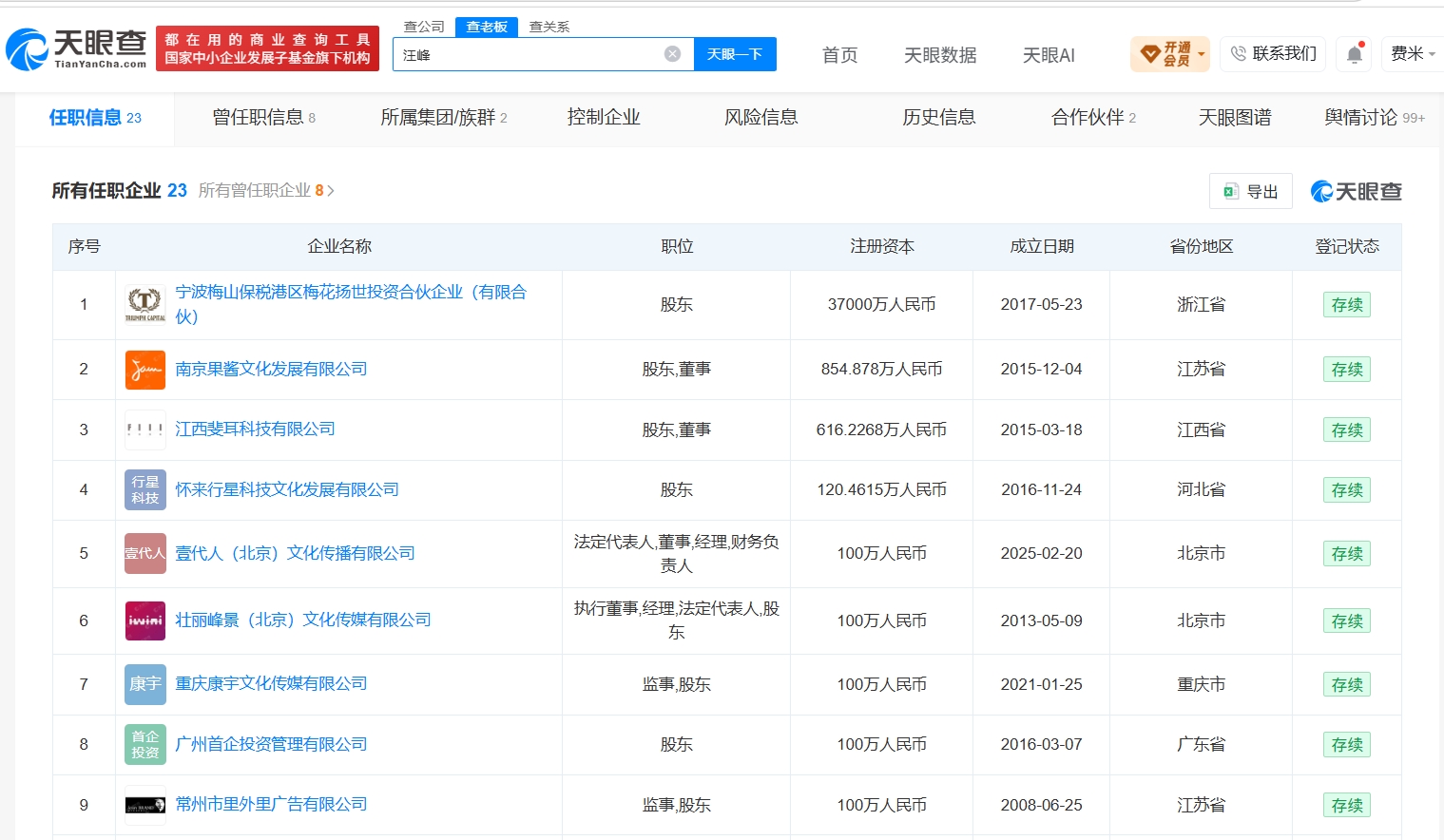
Task: Click 南京果酱文化 orange logo
Action: (145, 370)
